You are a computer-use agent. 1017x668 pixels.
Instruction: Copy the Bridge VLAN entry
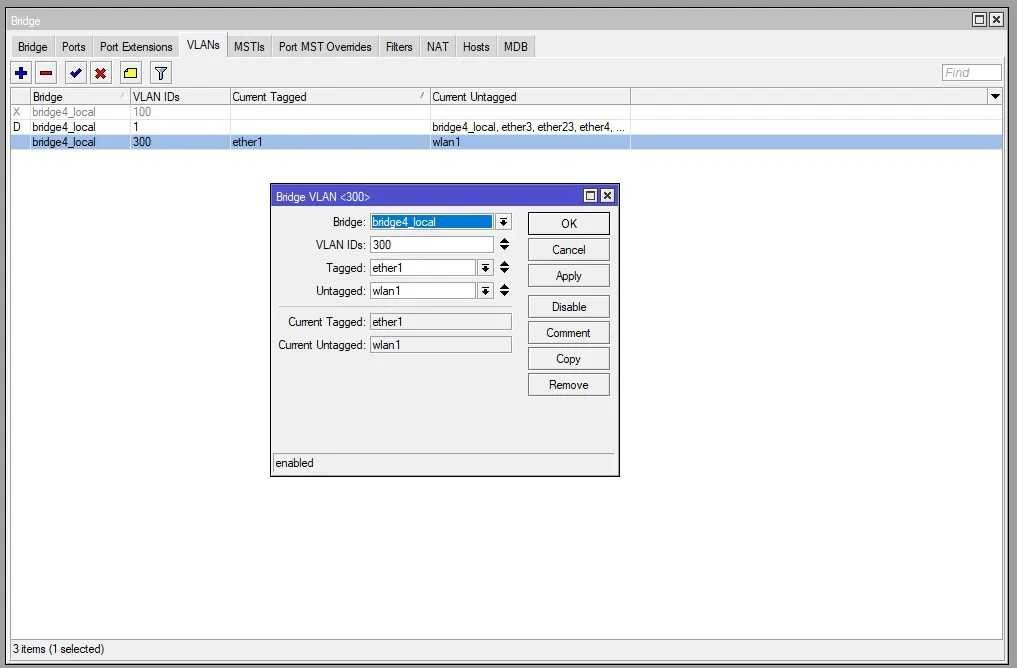[568, 358]
